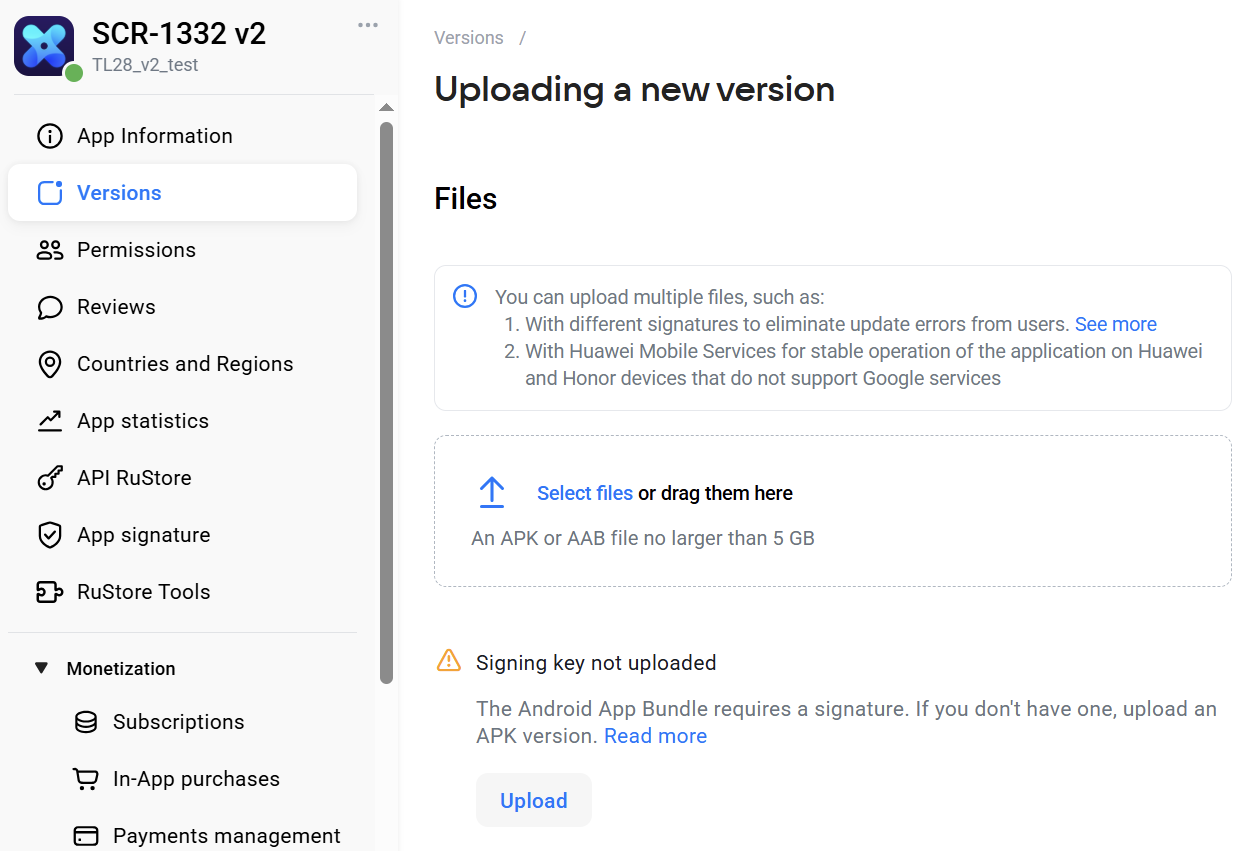
Task: Click the Upload signing key button
Action: coord(533,800)
